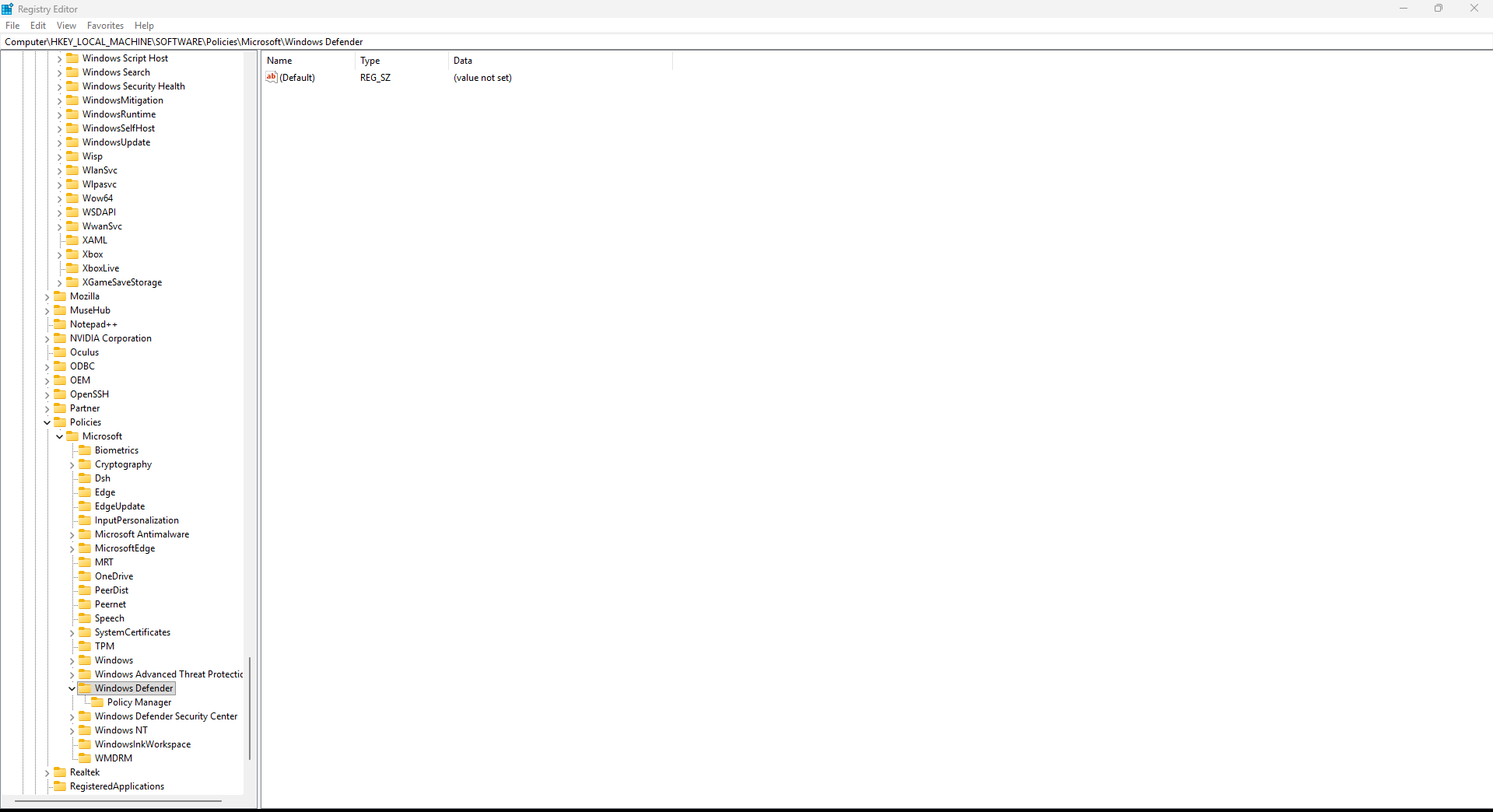Open the Favorites menu
The height and width of the screenshot is (812, 1493).
pyautogui.click(x=104, y=25)
